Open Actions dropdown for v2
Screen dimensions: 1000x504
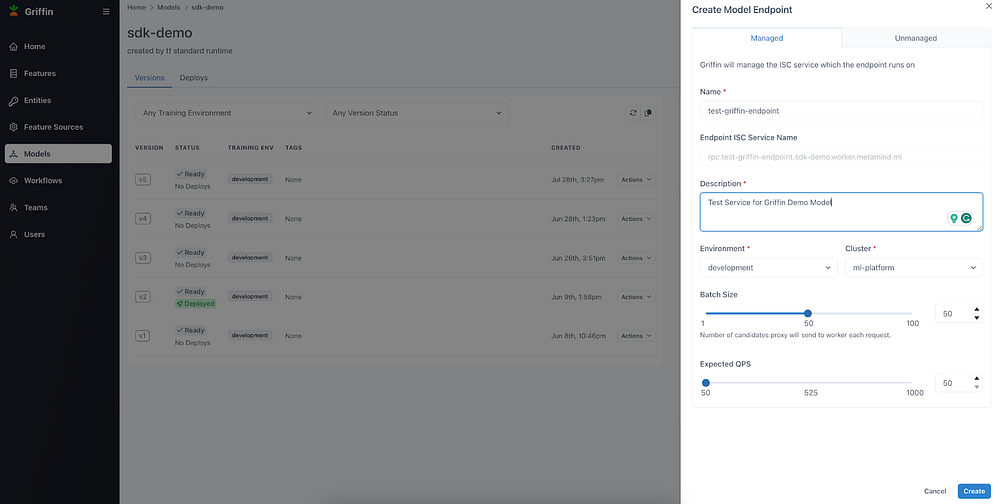pos(636,297)
